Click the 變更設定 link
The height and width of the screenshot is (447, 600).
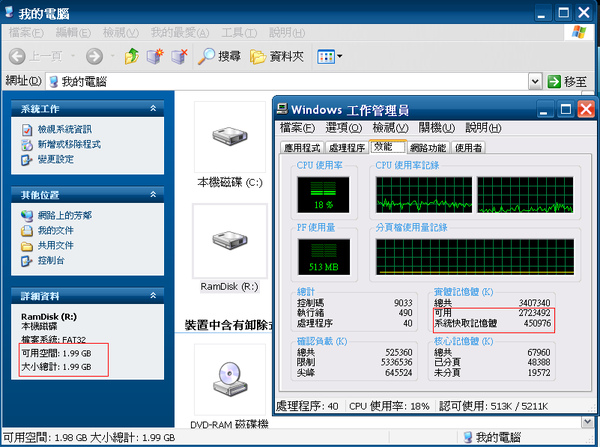(55, 159)
